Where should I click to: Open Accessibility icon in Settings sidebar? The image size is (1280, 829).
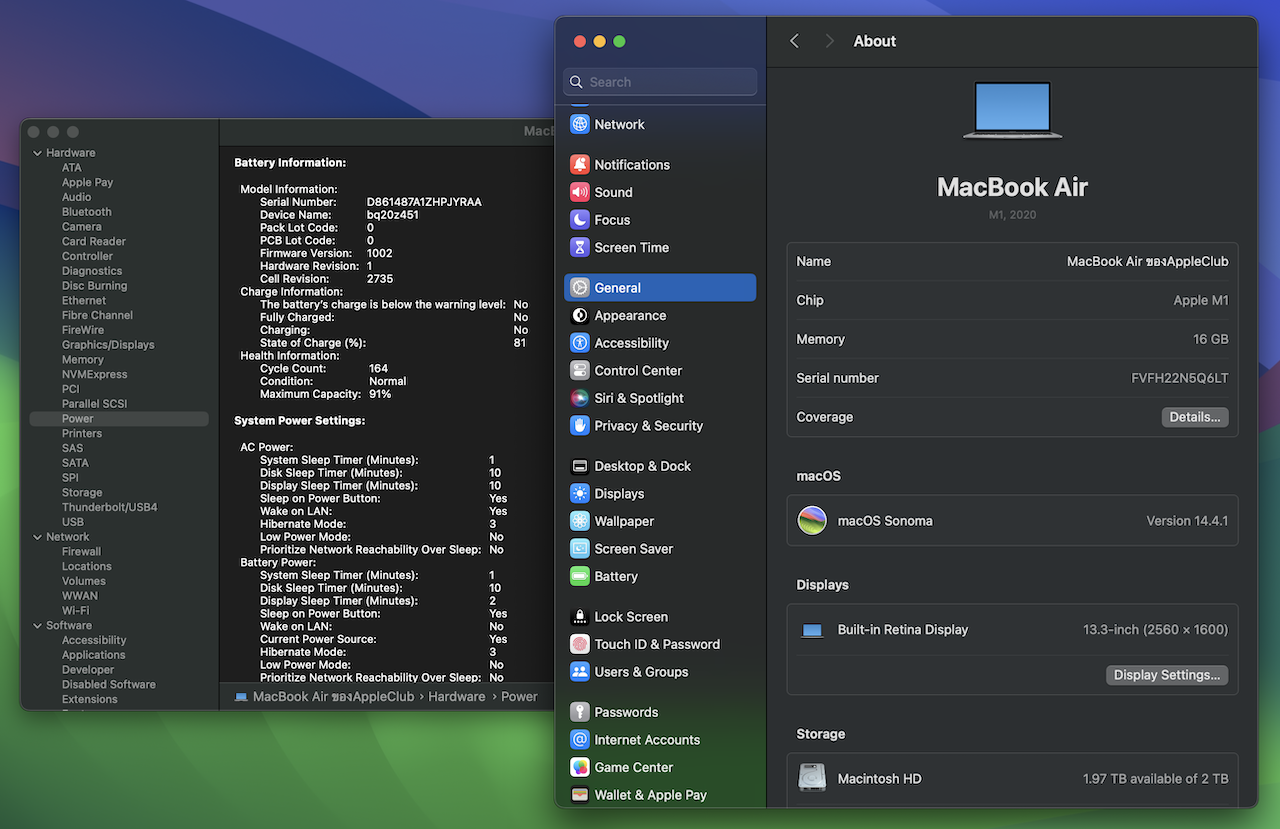coord(580,343)
